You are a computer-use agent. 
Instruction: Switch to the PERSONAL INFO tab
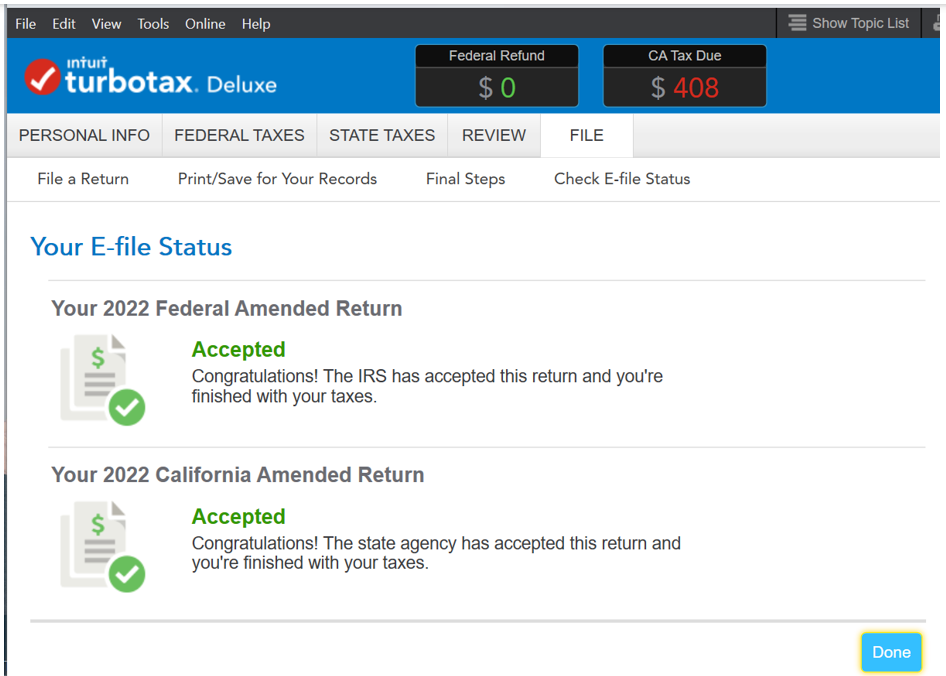point(84,135)
